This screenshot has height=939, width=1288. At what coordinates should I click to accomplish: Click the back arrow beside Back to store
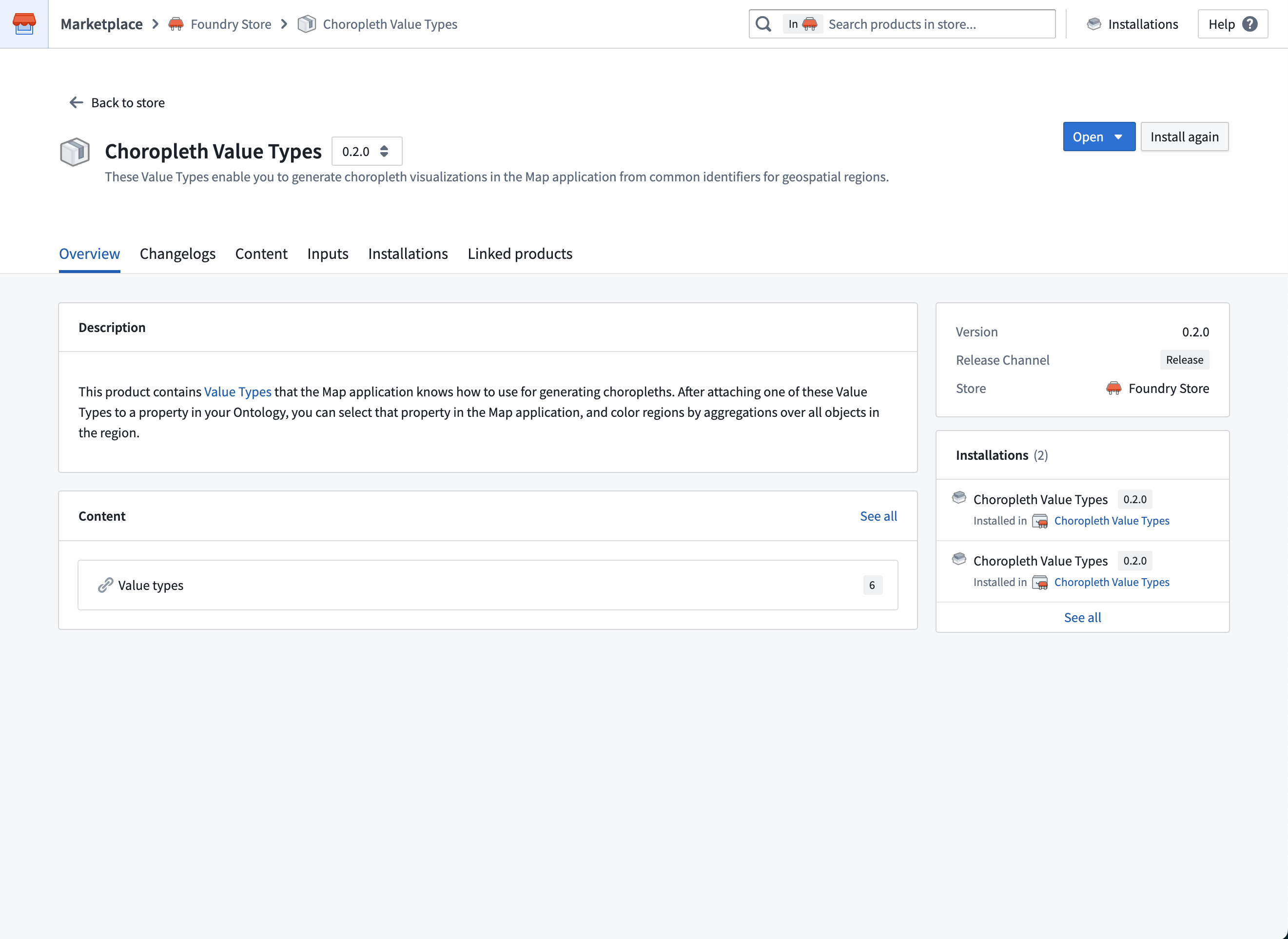click(x=76, y=102)
